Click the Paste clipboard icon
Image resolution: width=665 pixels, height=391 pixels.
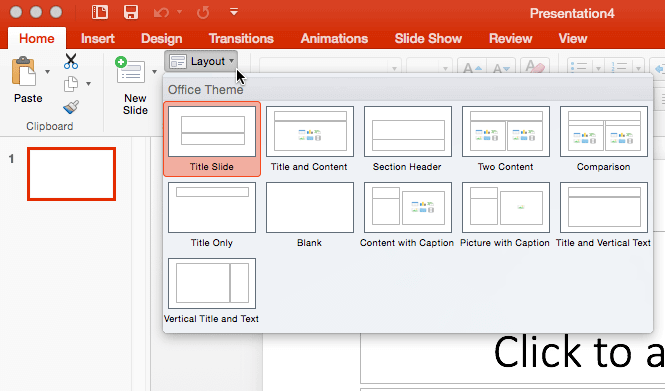point(24,71)
